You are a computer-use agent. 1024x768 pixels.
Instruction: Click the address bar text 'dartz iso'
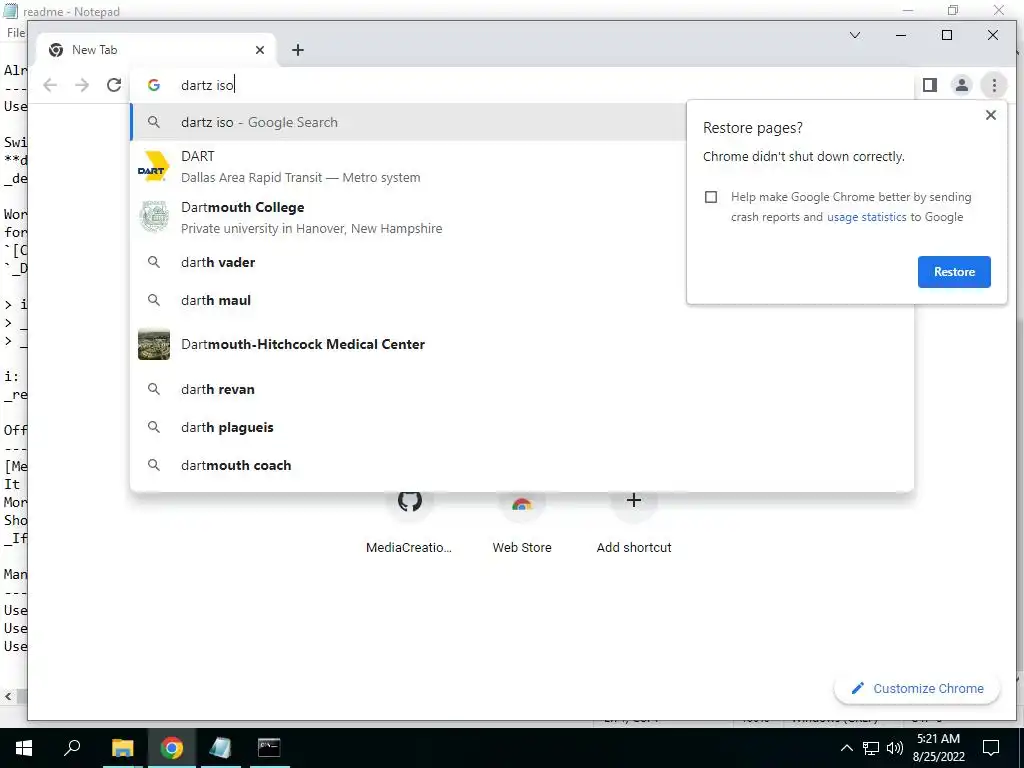tap(207, 85)
